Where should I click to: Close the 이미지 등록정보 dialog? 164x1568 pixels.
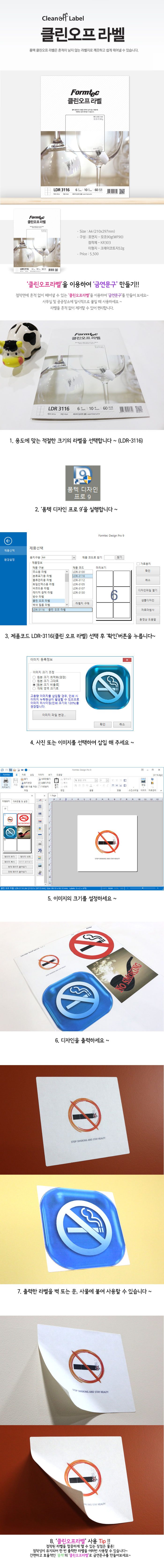pos(127,659)
